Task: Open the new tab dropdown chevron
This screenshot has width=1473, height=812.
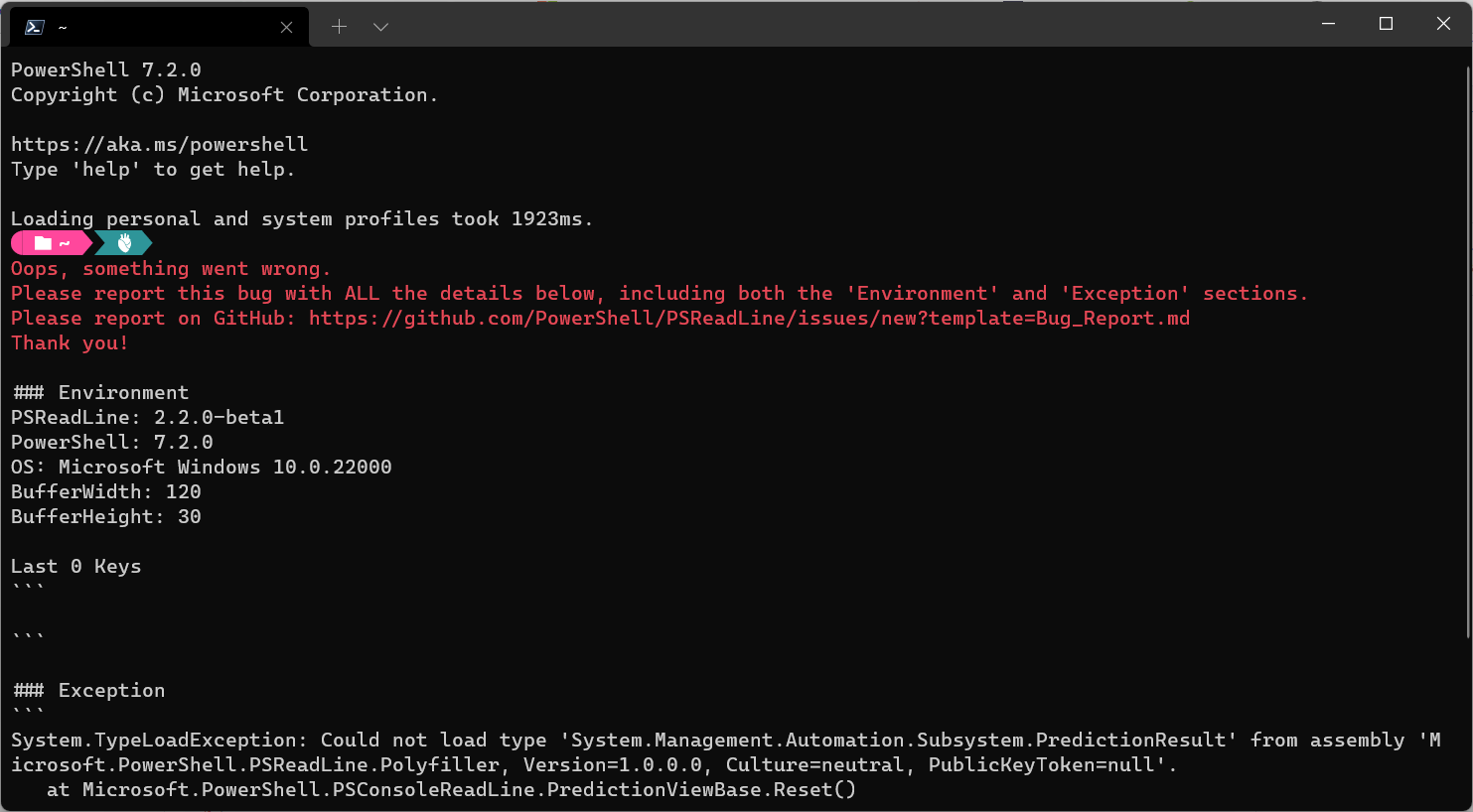Action: pyautogui.click(x=381, y=27)
